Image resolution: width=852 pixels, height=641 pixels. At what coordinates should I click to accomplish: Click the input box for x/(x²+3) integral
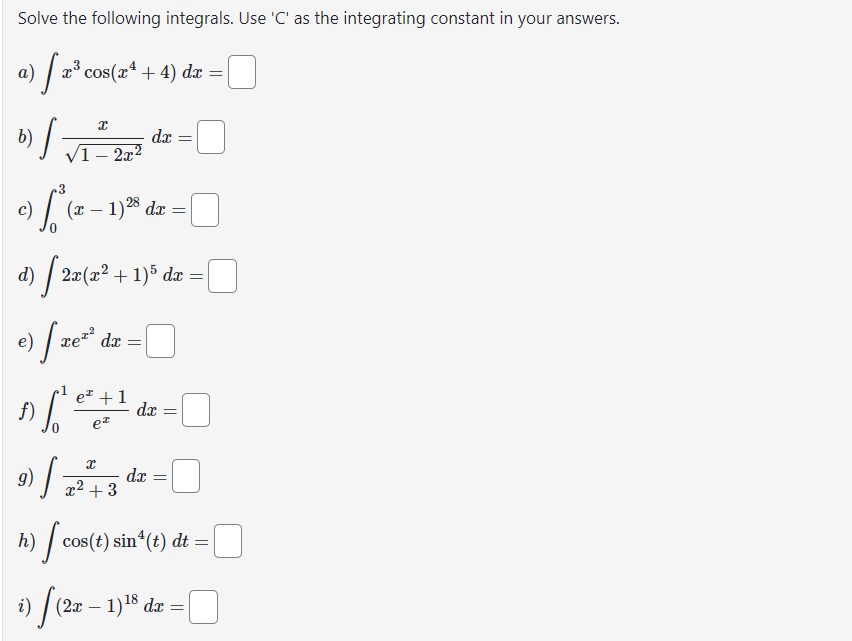click(x=186, y=476)
